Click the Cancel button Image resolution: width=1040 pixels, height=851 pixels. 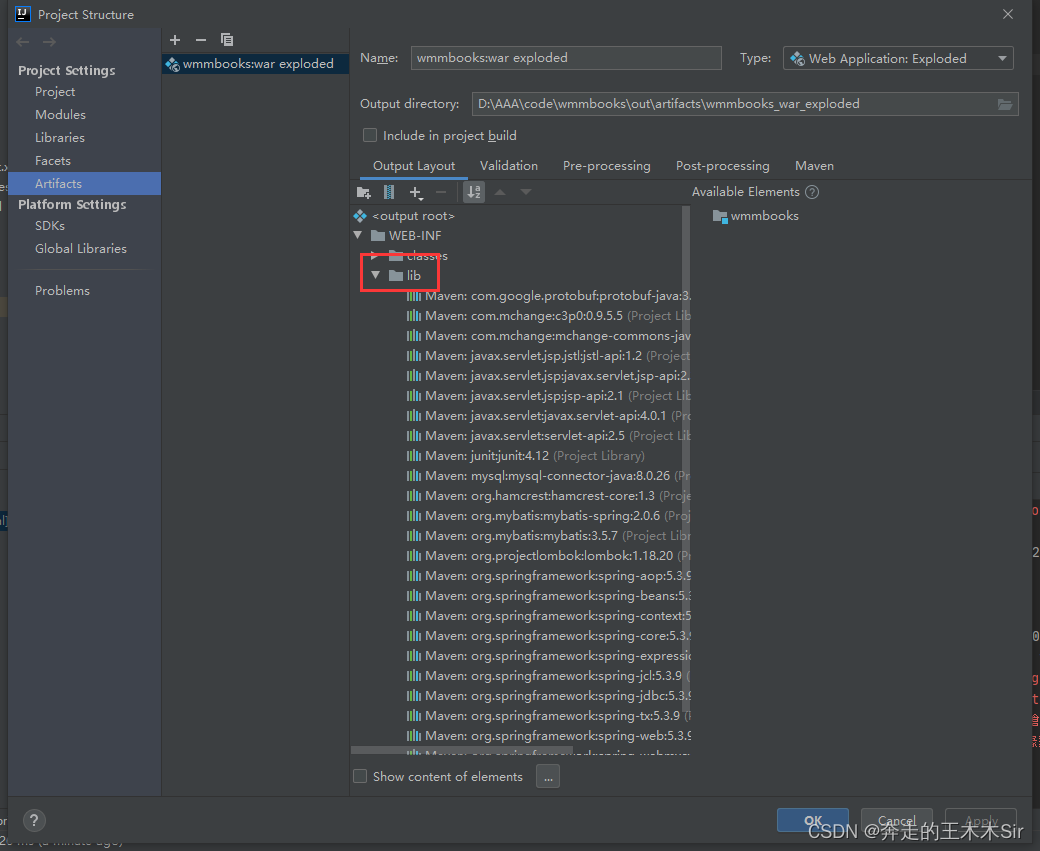point(897,820)
